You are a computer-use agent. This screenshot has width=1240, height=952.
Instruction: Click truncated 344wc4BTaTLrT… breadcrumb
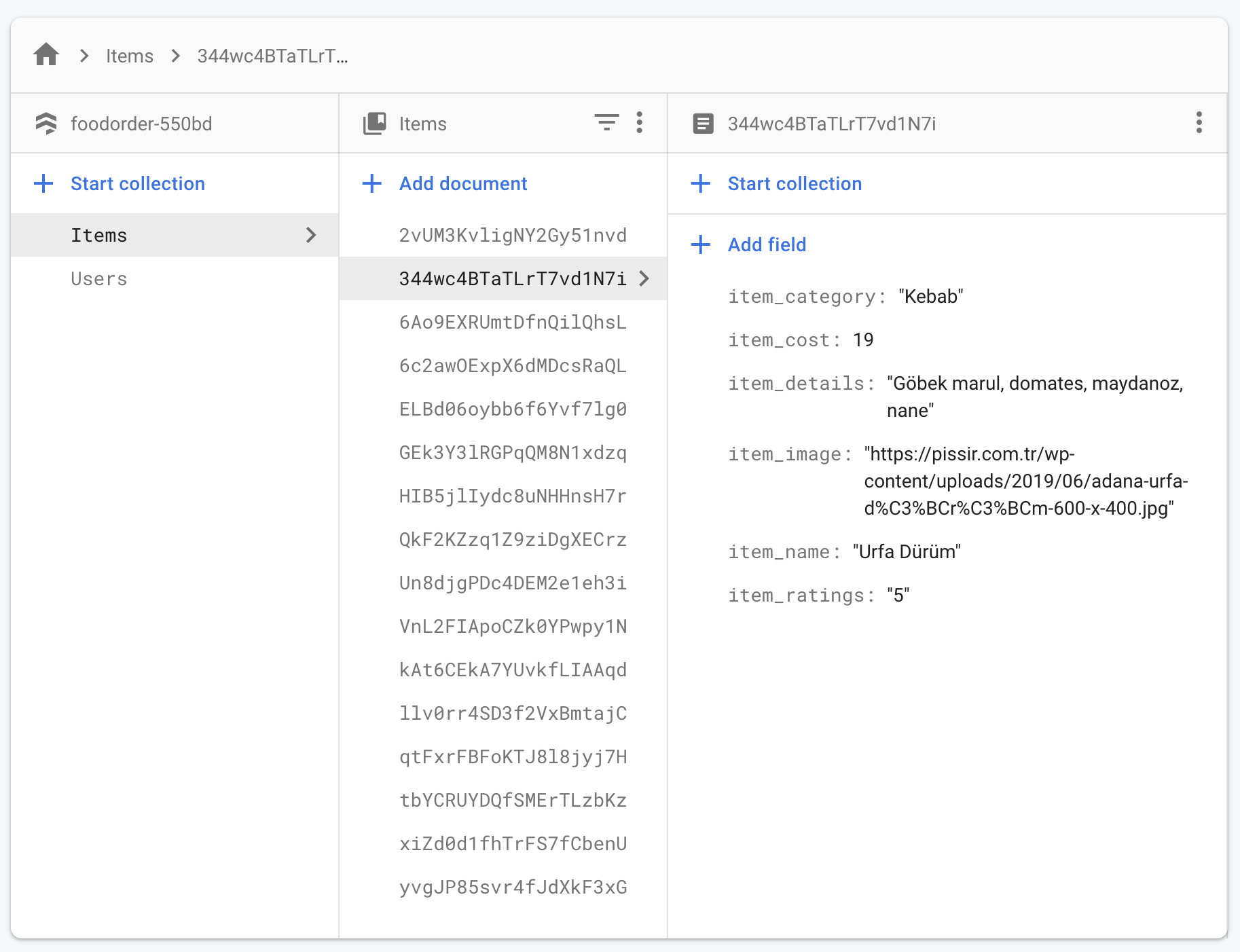point(272,56)
